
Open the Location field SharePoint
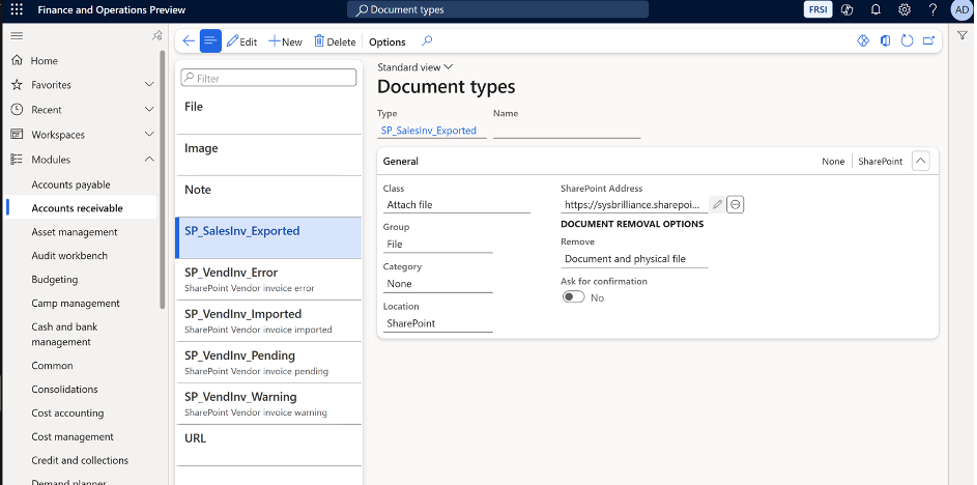click(437, 324)
